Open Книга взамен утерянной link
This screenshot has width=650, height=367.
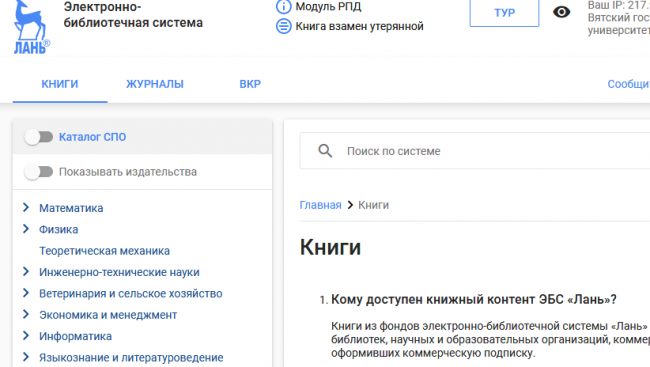click(359, 26)
